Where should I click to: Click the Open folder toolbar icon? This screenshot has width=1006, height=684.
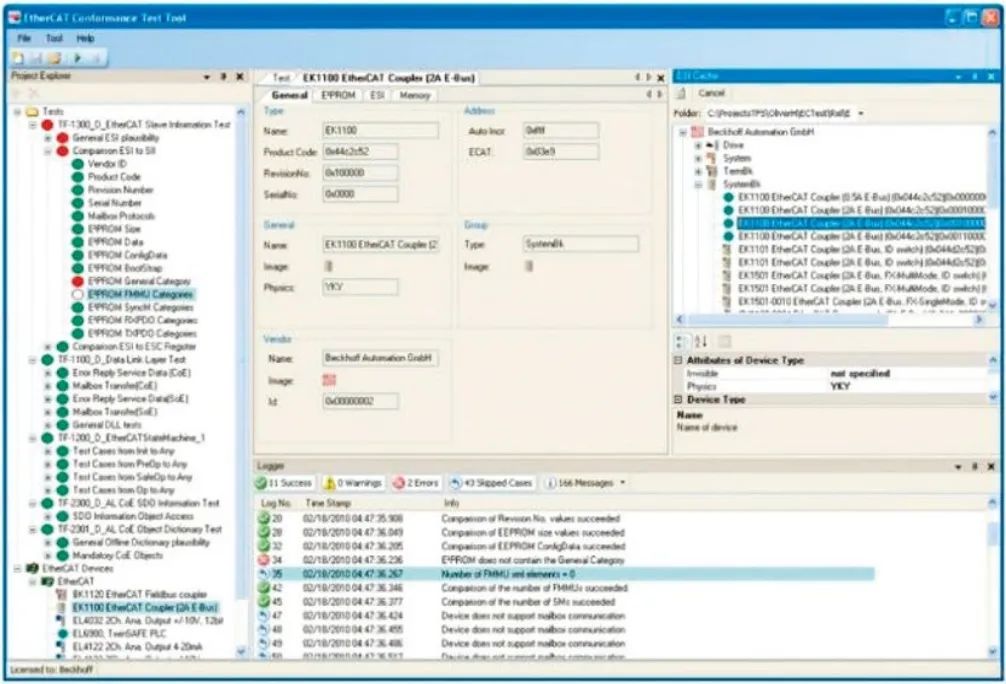54,58
